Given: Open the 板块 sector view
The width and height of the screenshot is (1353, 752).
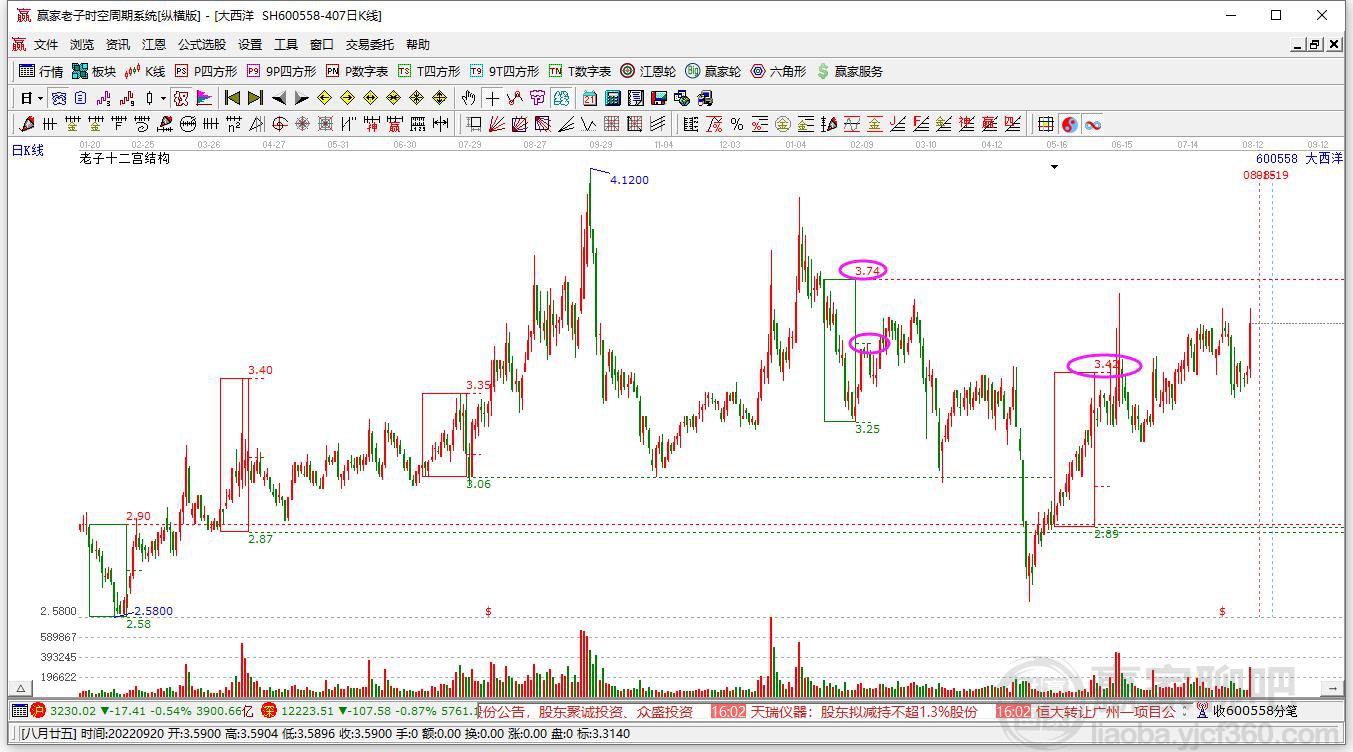Looking at the screenshot, I should (94, 71).
